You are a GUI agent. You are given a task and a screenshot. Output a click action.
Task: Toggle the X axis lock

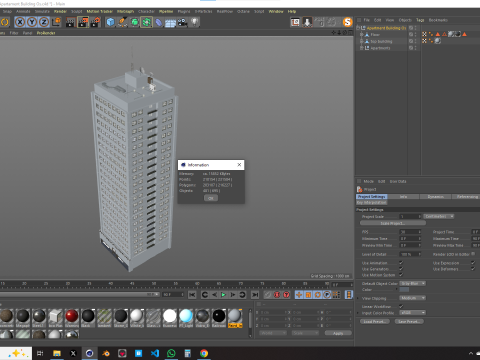point(20,22)
